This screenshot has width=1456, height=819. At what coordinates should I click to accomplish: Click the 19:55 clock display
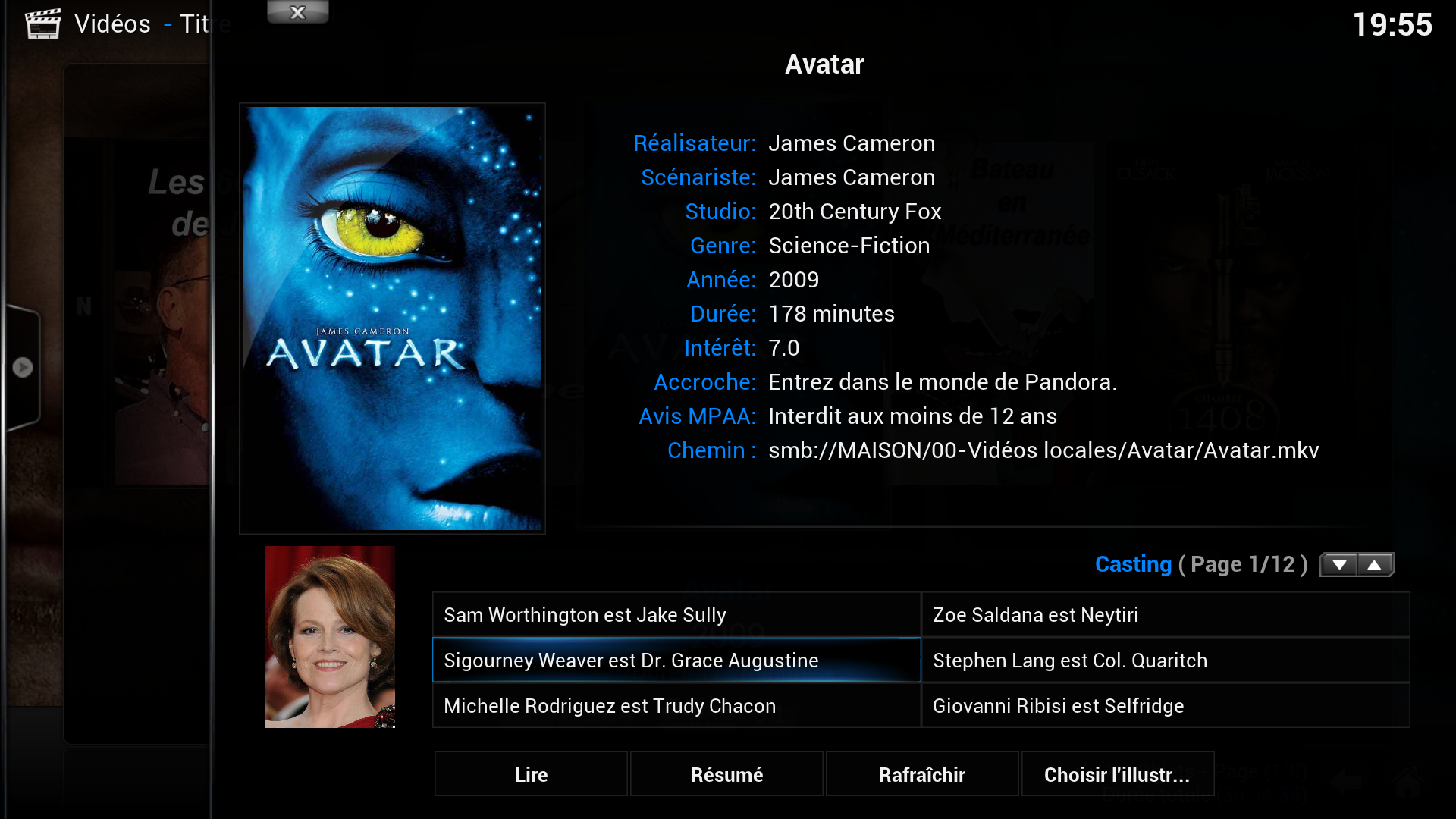point(1392,24)
